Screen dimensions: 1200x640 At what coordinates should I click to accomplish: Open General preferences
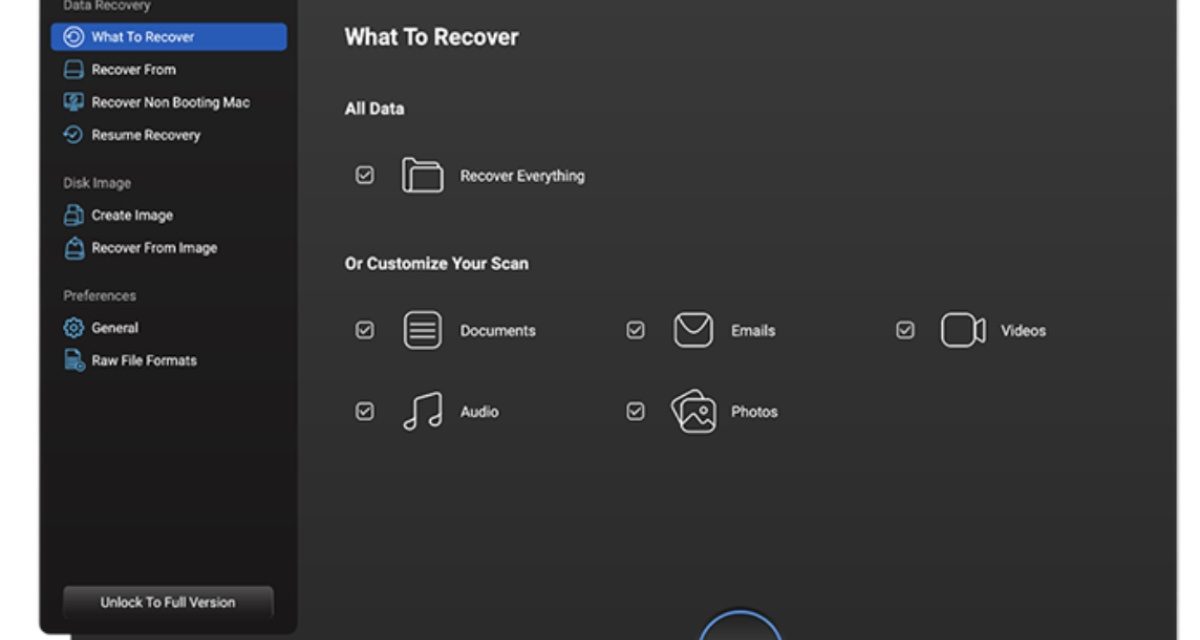[114, 328]
